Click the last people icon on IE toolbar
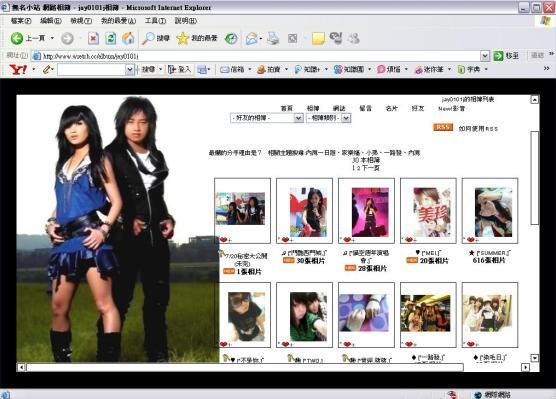Viewport: 556px width, 399px height. [x=354, y=38]
